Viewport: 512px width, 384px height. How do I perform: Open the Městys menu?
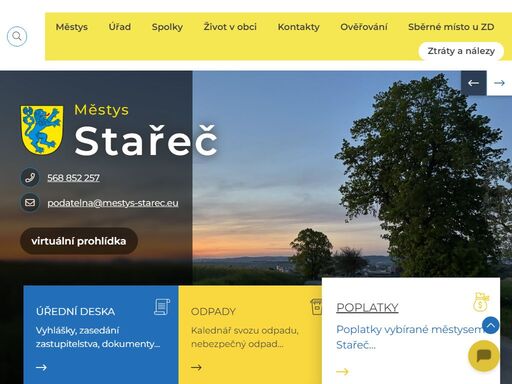(72, 27)
